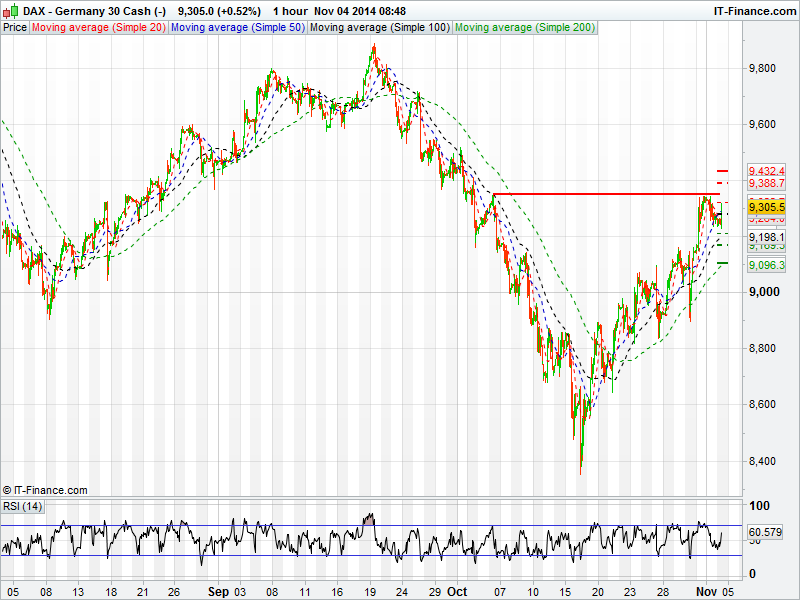Viewport: 800px width, 600px height.
Task: Click the date label 19 on time axis
Action: coord(370,592)
